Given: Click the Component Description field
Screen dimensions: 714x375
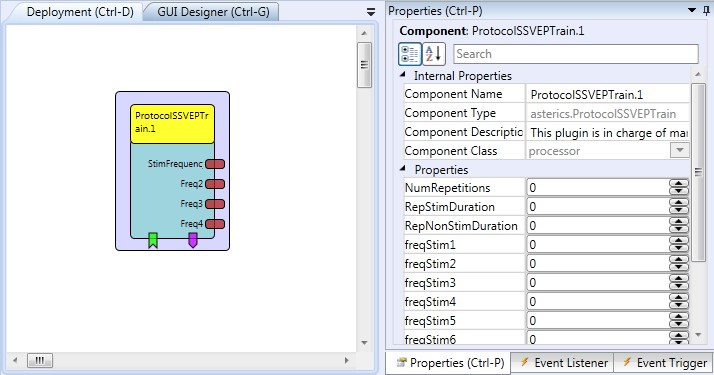Looking at the screenshot, I should coord(607,132).
